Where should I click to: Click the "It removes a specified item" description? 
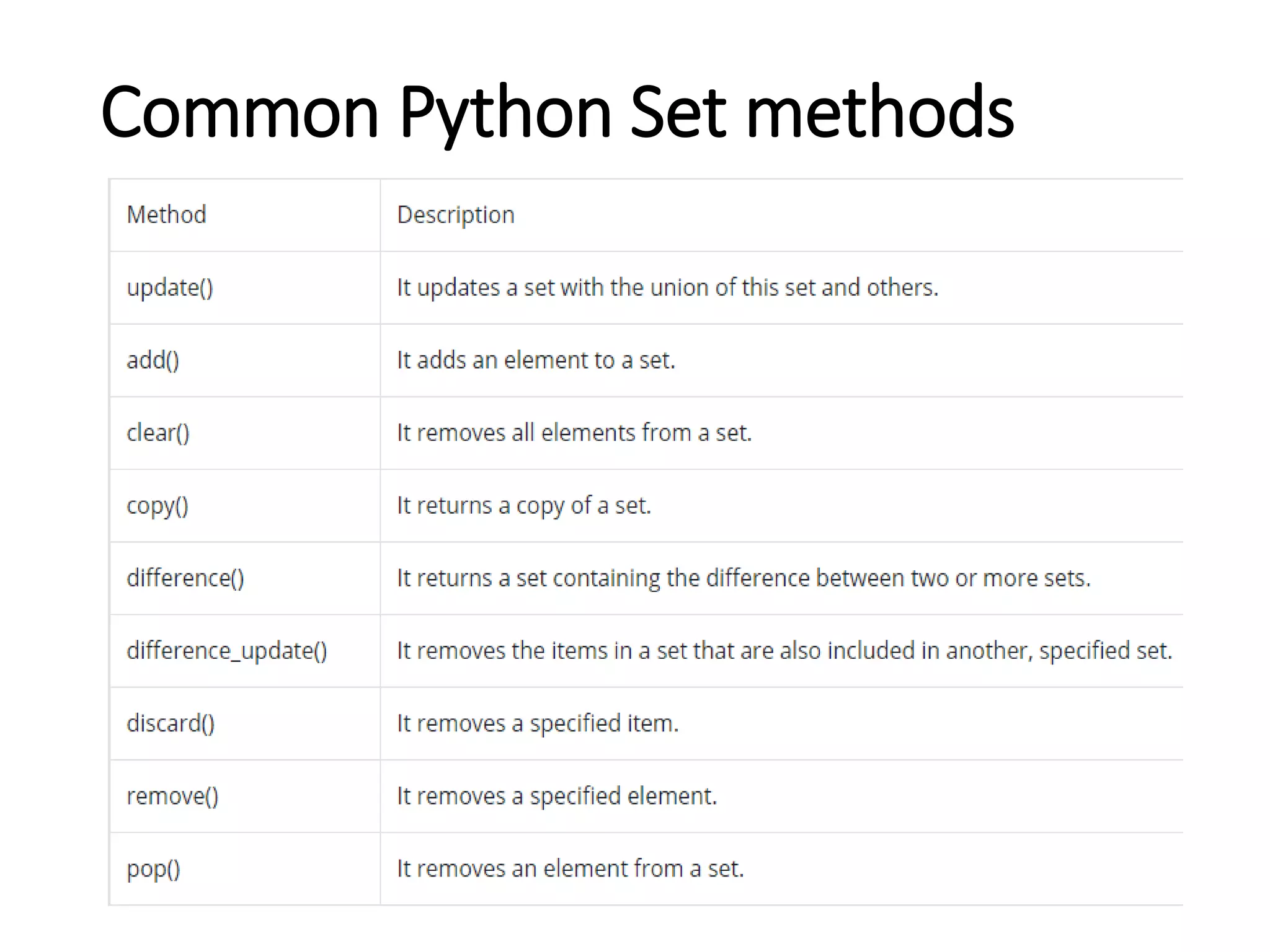[x=538, y=723]
